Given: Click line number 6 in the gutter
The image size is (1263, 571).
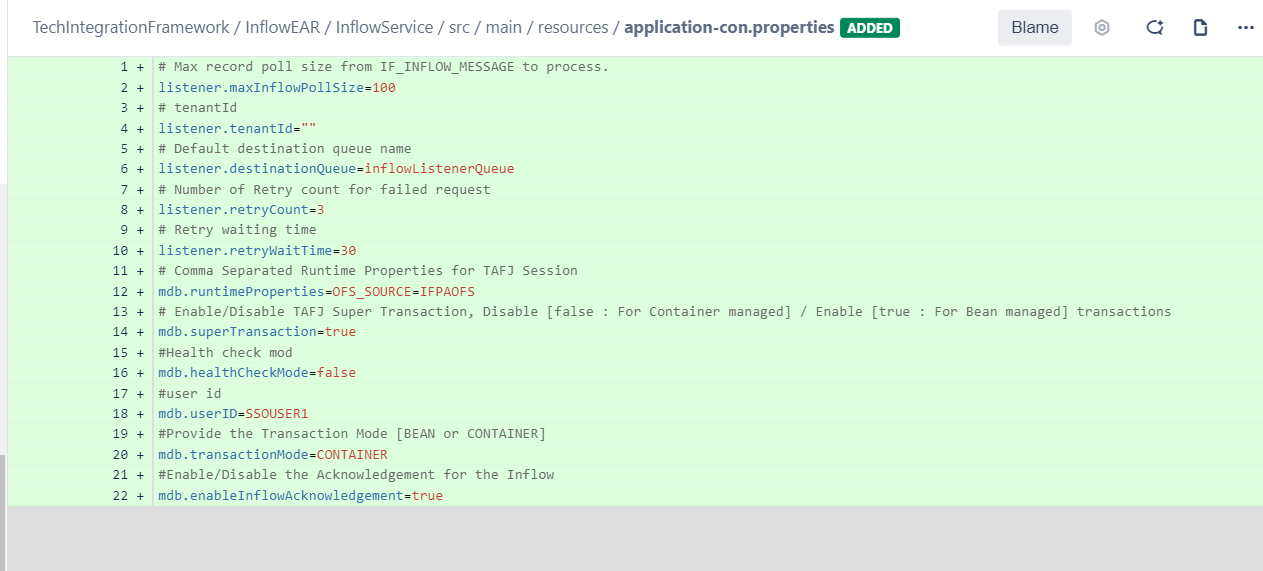Looking at the screenshot, I should [124, 169].
